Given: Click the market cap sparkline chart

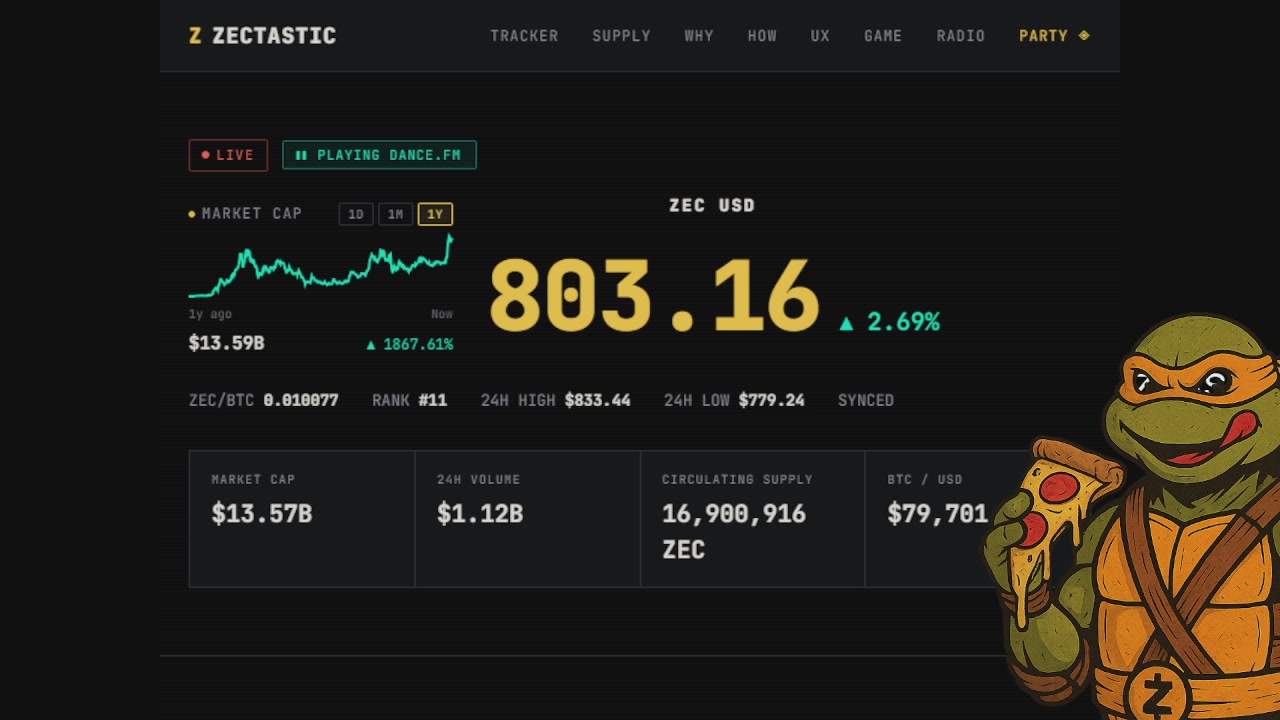Looking at the screenshot, I should pyautogui.click(x=321, y=267).
